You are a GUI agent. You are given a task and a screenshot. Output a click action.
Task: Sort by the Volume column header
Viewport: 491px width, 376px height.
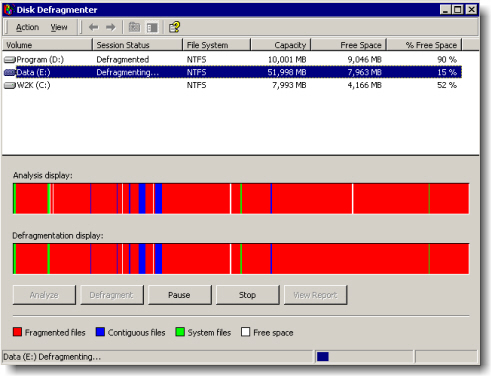tap(47, 45)
